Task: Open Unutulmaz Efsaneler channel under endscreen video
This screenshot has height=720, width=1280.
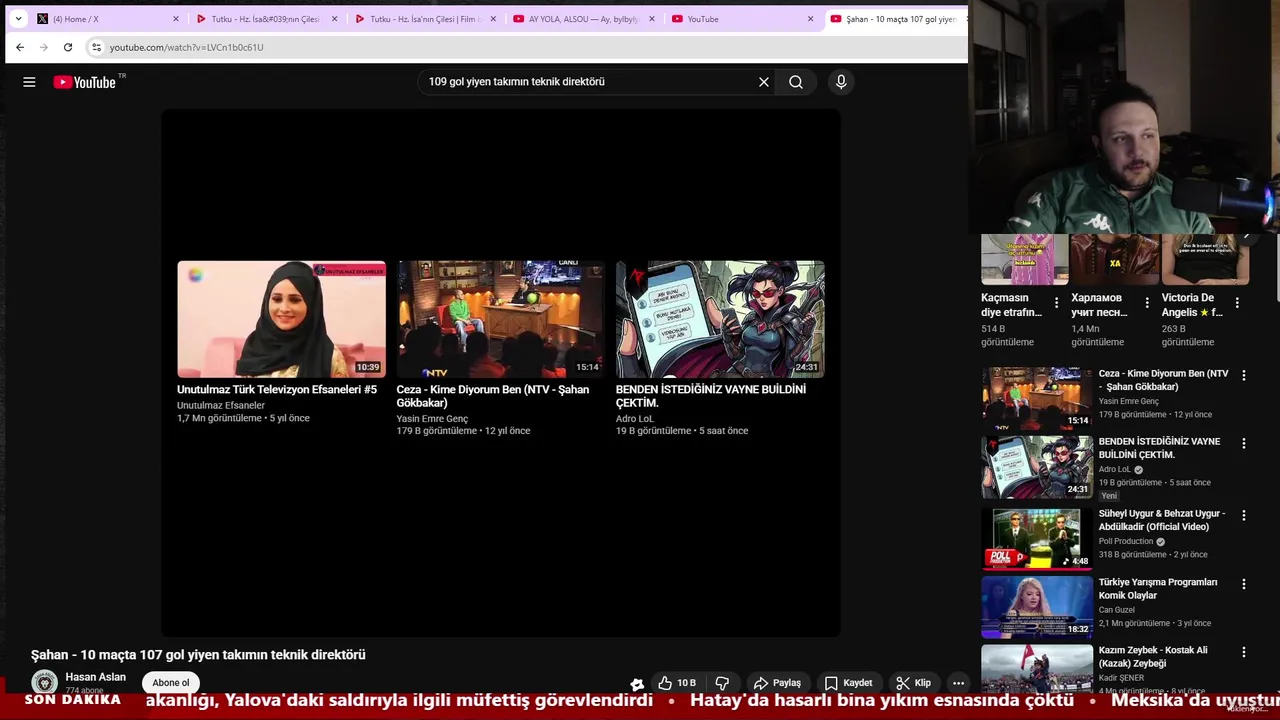Action: coord(221,405)
